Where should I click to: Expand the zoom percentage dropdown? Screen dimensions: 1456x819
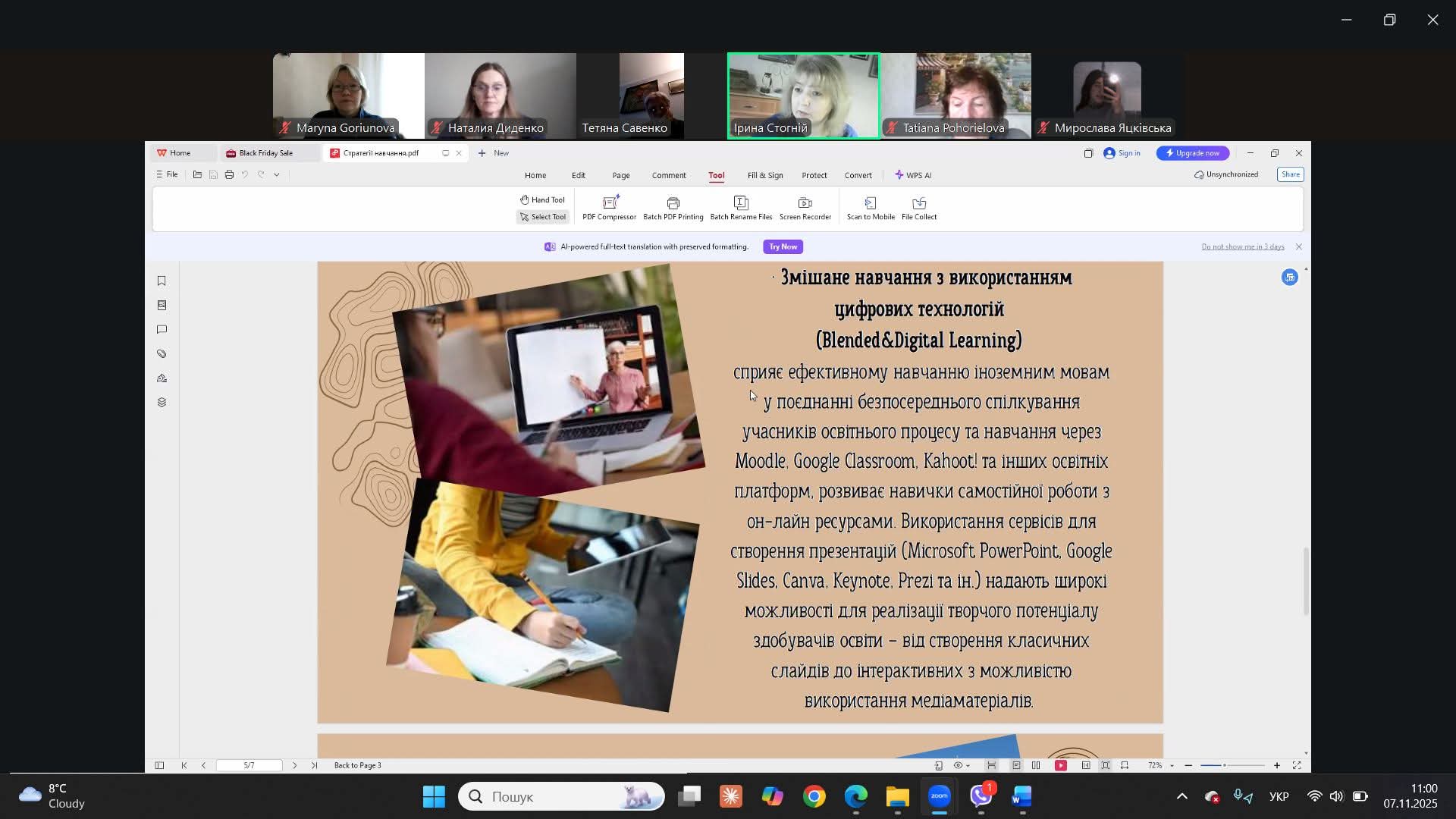click(1172, 766)
